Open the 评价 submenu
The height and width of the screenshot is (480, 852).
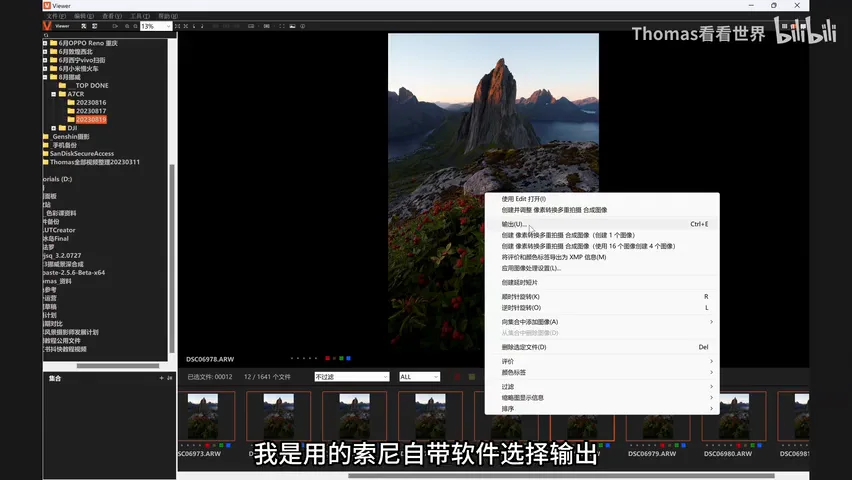[602, 361]
